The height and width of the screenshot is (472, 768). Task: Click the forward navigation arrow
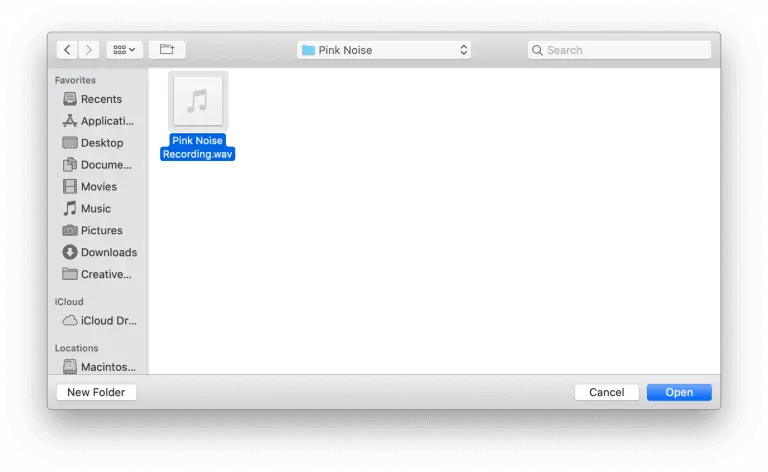tap(90, 50)
